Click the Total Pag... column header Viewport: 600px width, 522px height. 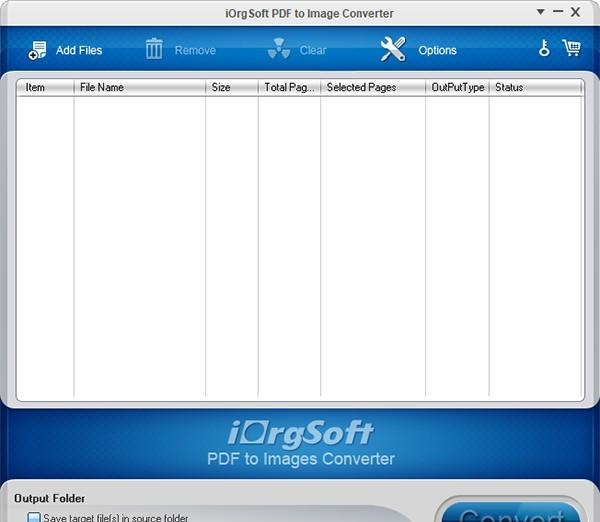289,87
